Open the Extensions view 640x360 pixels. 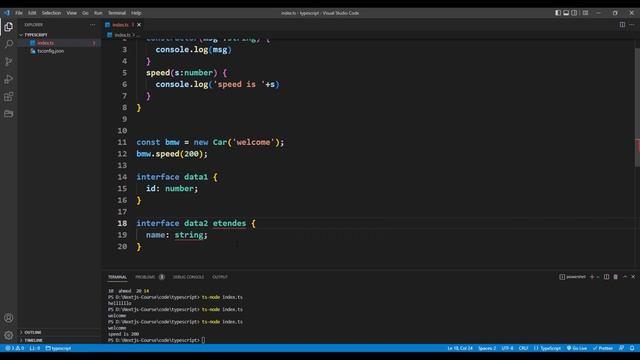click(x=9, y=96)
